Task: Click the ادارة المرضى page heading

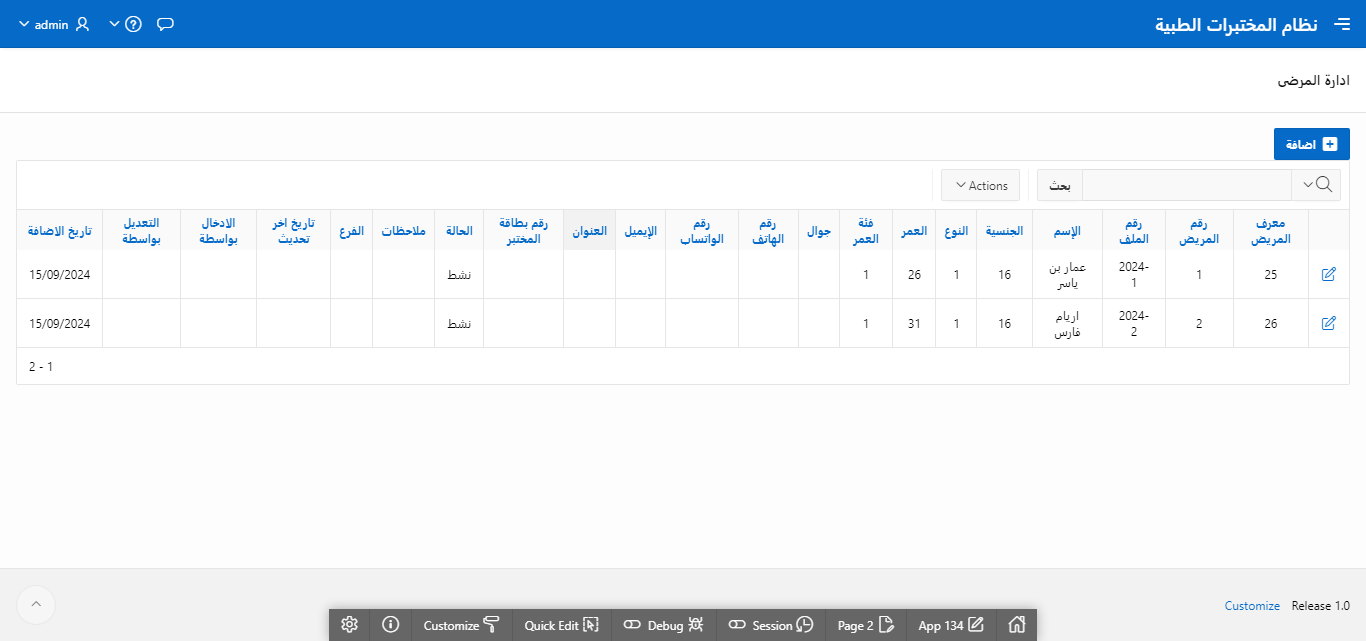Action: click(1314, 81)
